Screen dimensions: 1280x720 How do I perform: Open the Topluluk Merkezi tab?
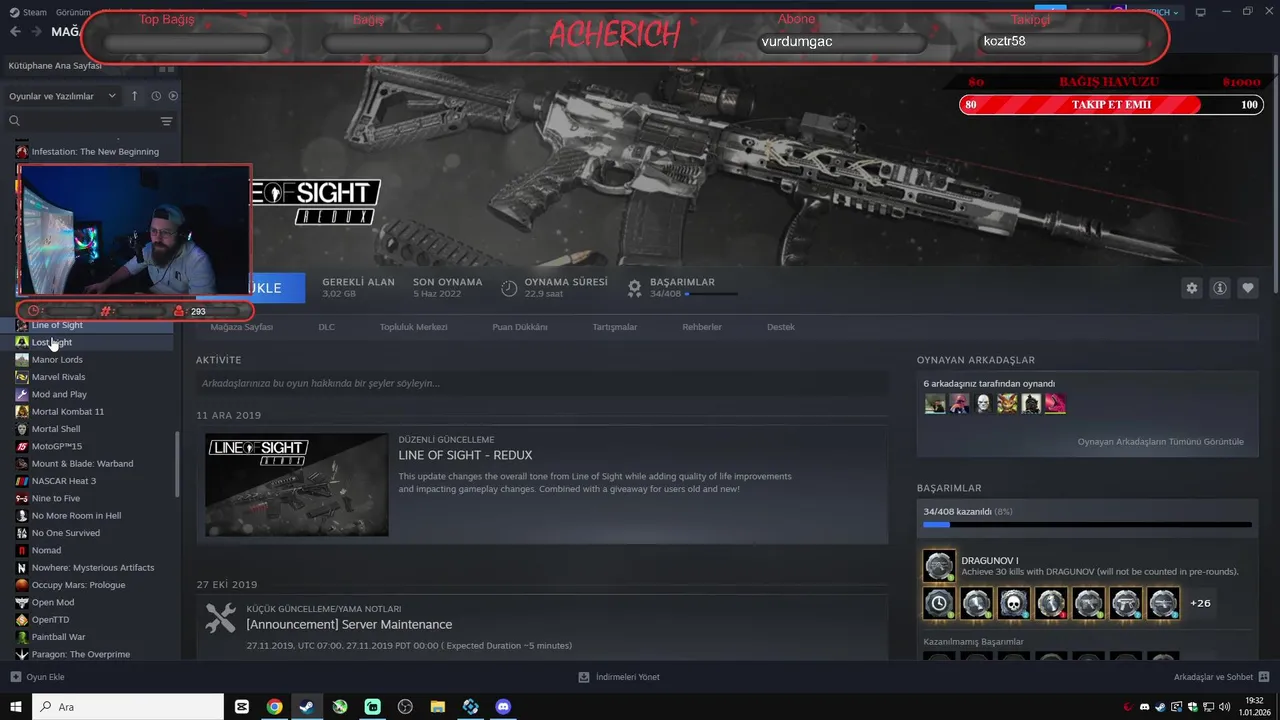(413, 327)
